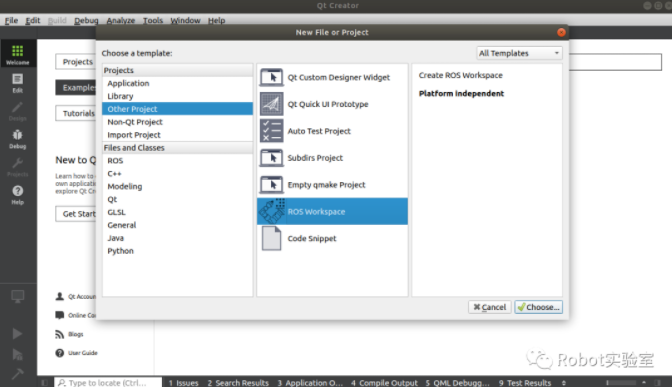Click the ROS Workspace robot arm icon
Screen dimensions: 672x387
[272, 211]
